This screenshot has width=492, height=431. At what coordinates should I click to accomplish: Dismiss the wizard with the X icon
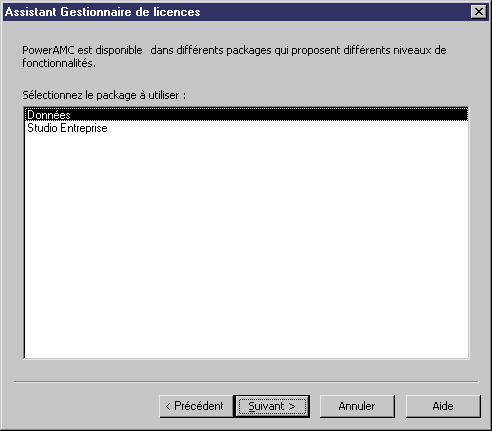click(479, 12)
